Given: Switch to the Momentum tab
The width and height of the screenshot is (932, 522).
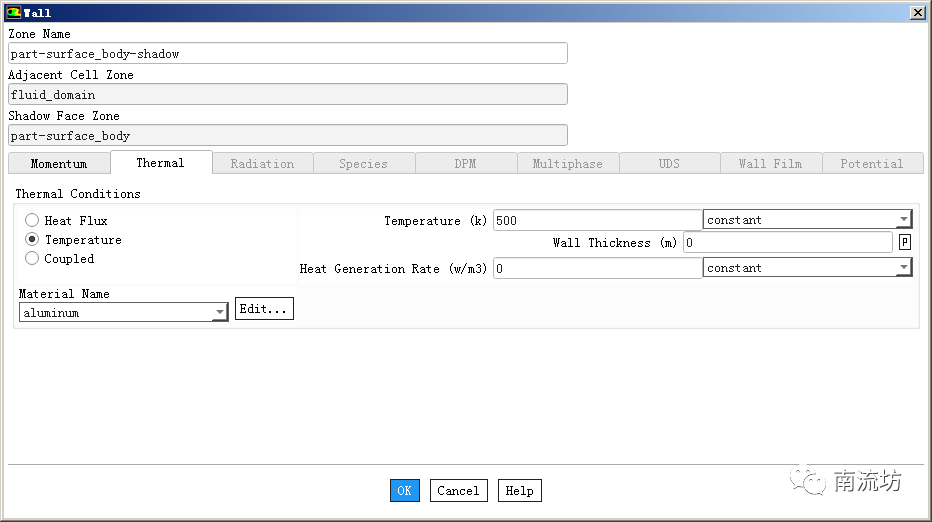Looking at the screenshot, I should 59,163.
